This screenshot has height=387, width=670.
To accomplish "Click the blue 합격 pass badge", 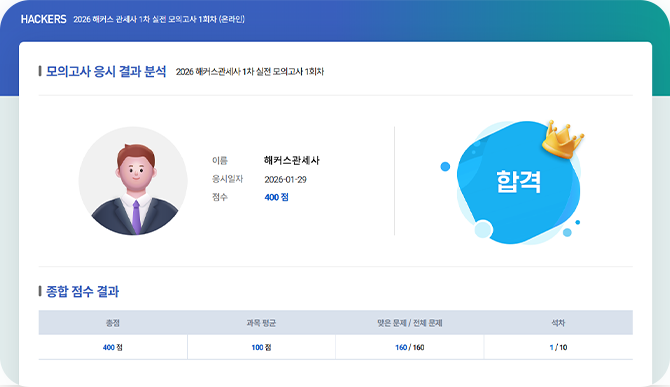I will coord(518,182).
